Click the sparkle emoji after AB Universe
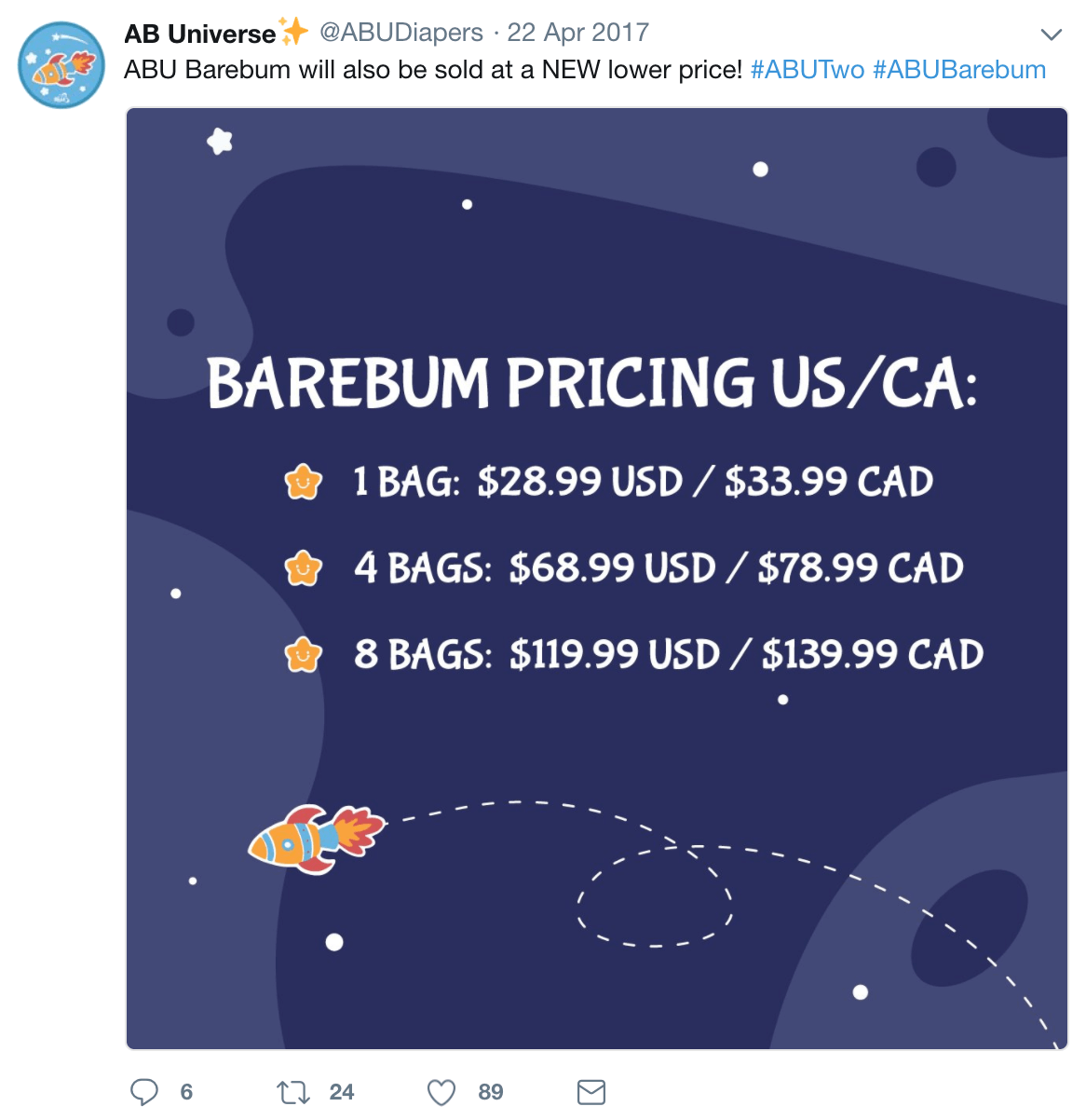This screenshot has width=1086, height=1120. [x=293, y=32]
